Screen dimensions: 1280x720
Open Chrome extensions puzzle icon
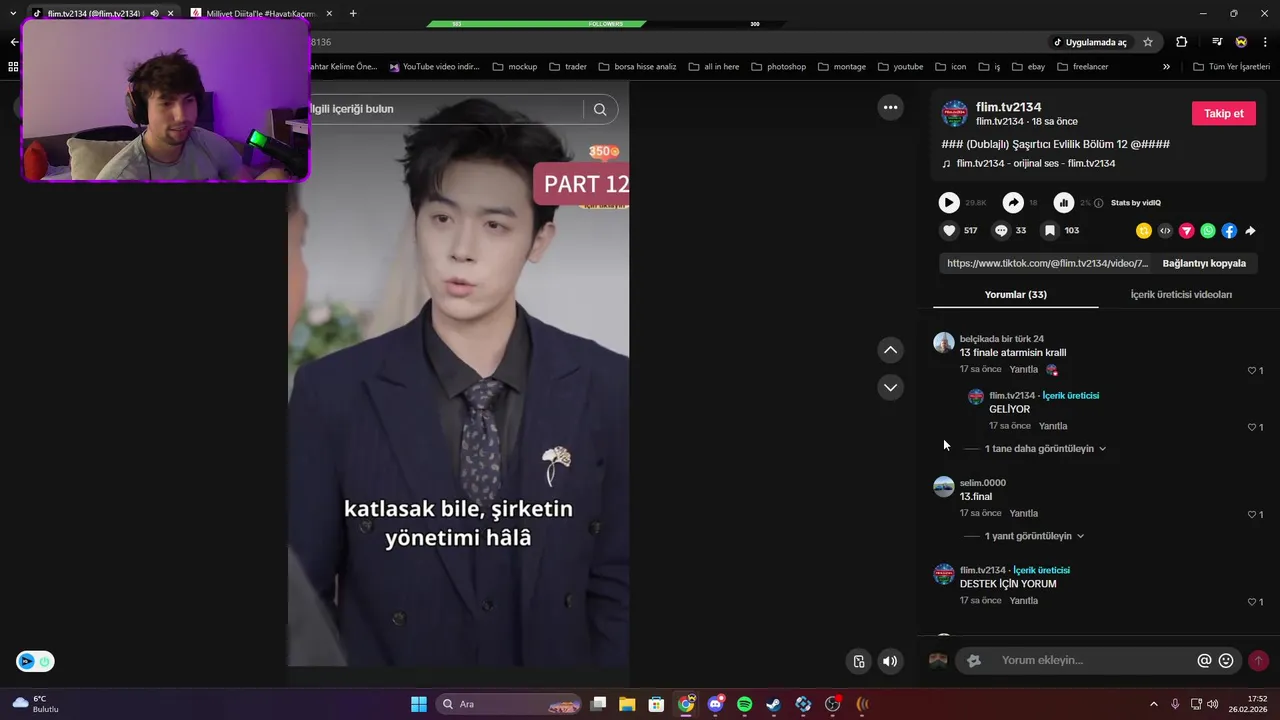[1182, 42]
